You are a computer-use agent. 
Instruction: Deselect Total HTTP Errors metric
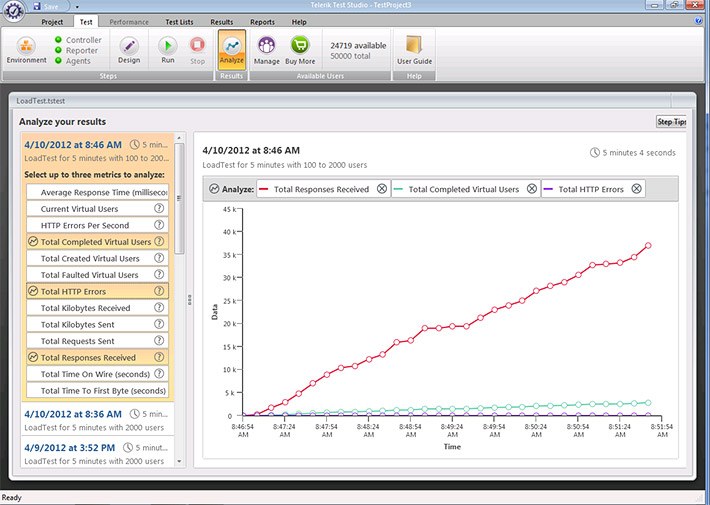coord(97,291)
